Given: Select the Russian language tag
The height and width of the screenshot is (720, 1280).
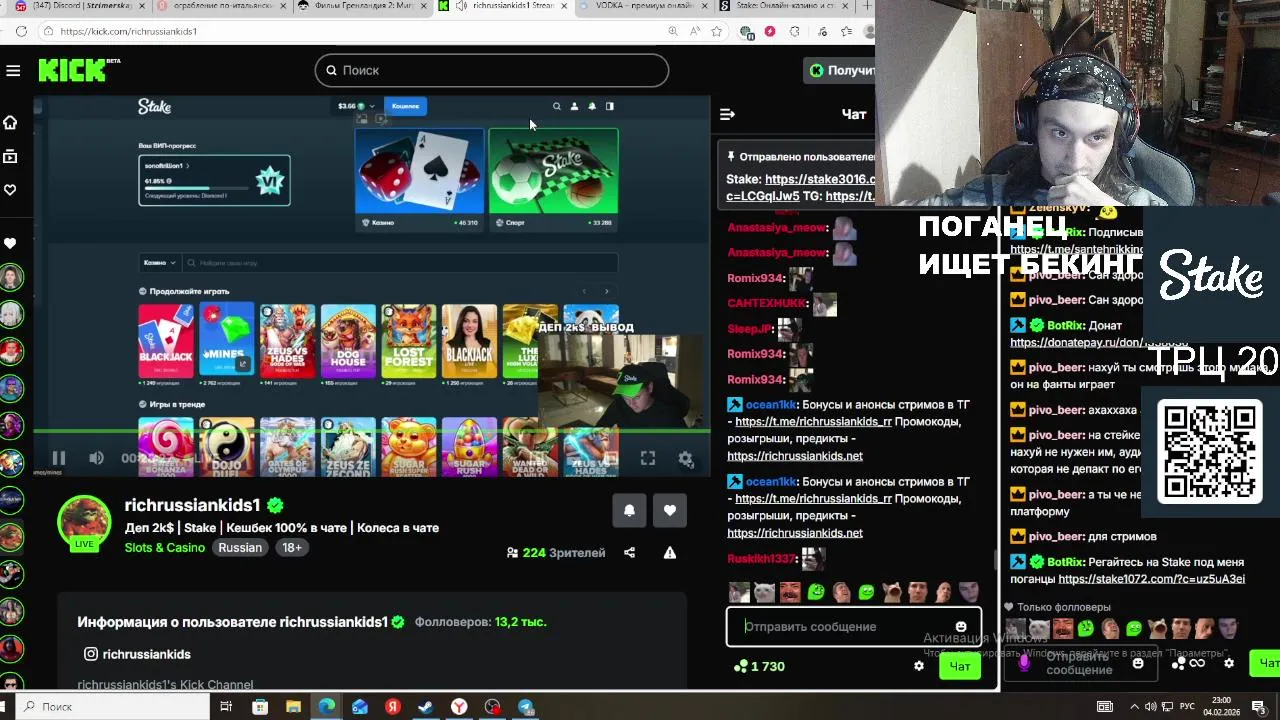Looking at the screenshot, I should (240, 548).
